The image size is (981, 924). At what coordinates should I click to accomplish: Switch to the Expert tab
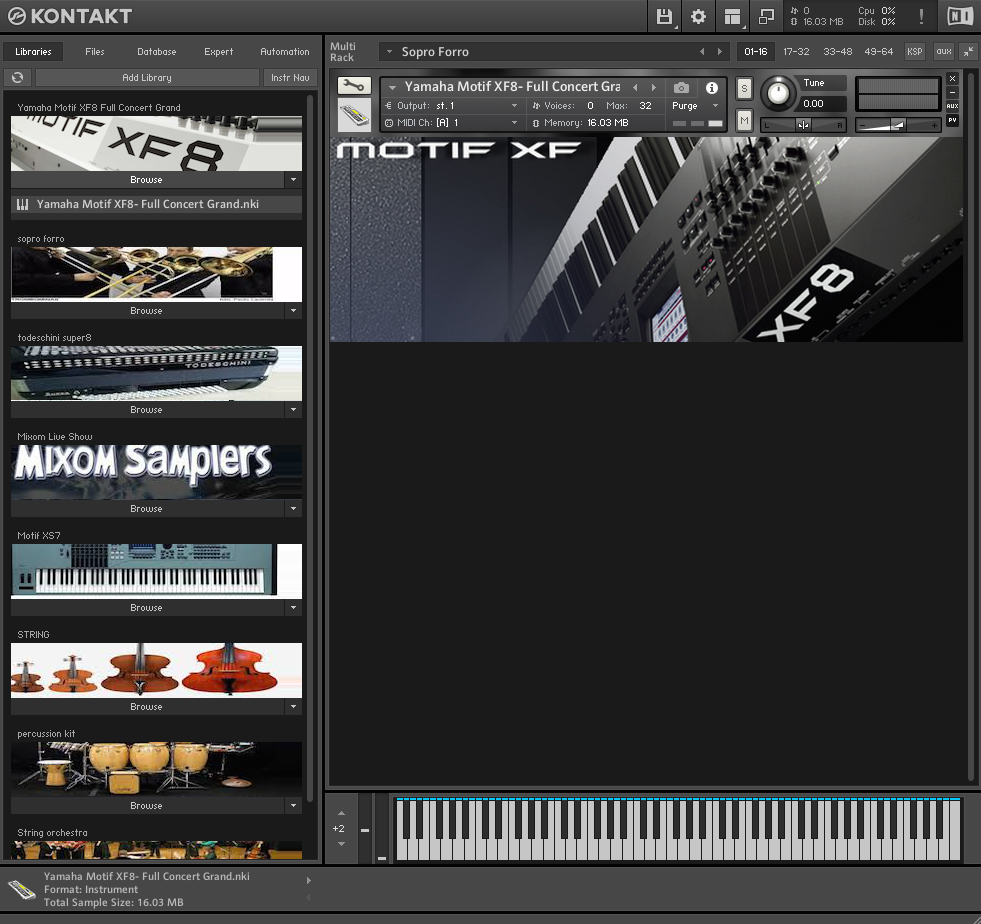pyautogui.click(x=218, y=52)
